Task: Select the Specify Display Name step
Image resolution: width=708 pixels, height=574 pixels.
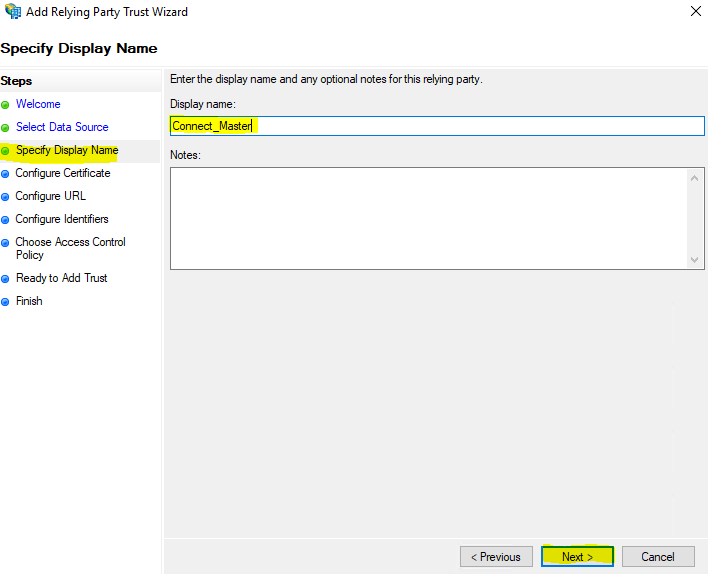Action: tap(67, 150)
